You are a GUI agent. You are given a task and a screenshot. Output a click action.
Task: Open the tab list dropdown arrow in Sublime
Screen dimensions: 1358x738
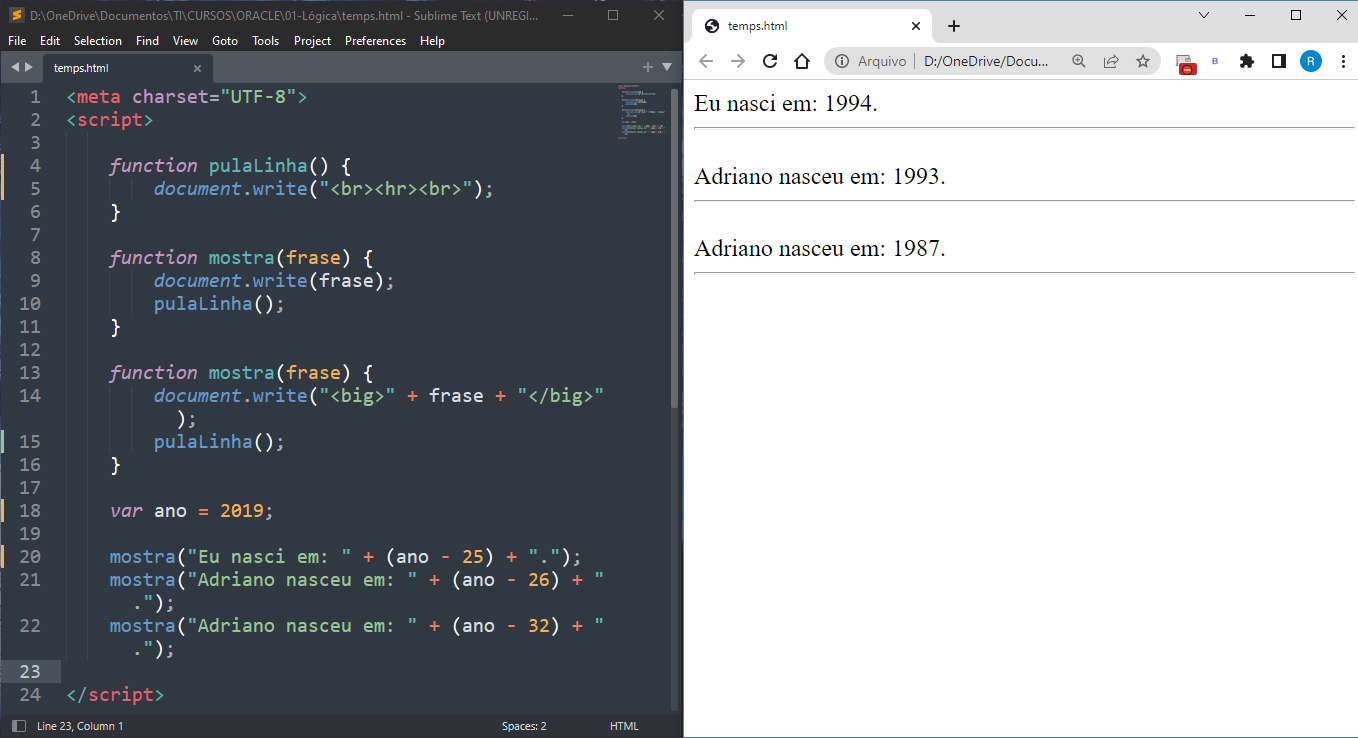coord(667,67)
